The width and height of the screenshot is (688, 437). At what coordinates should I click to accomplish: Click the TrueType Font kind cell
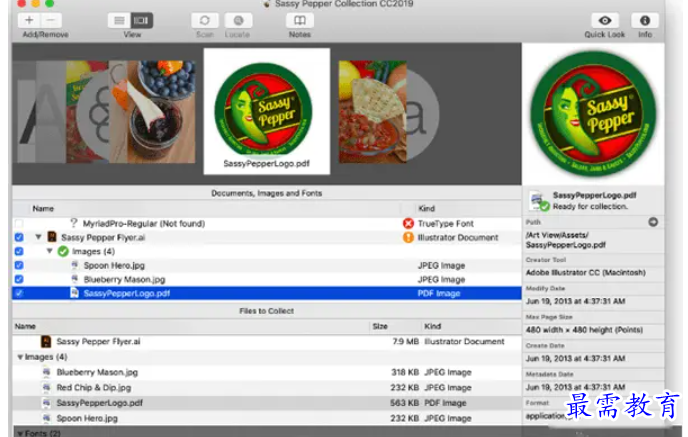tap(445, 223)
